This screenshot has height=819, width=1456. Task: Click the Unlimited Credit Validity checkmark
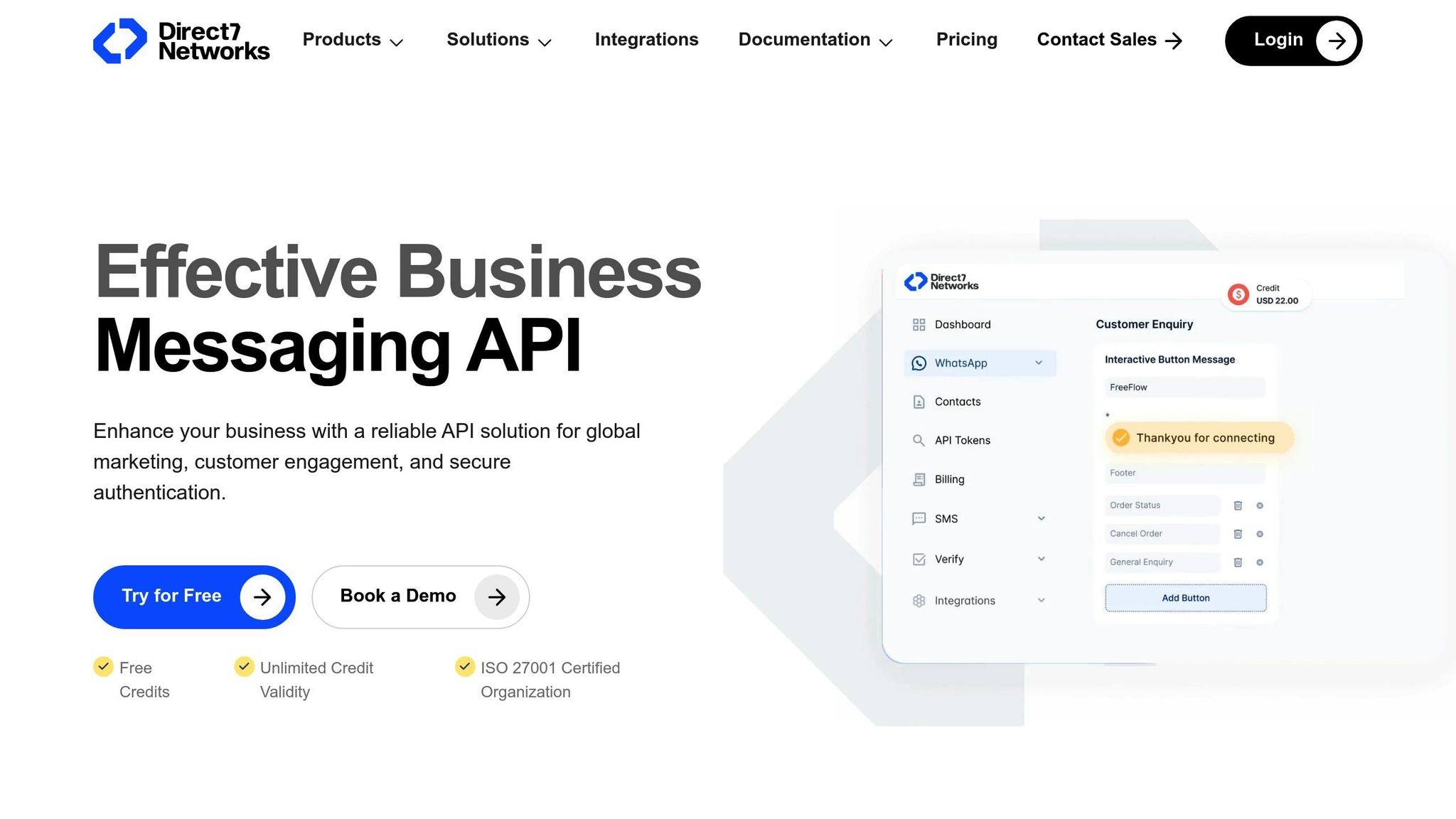[245, 666]
